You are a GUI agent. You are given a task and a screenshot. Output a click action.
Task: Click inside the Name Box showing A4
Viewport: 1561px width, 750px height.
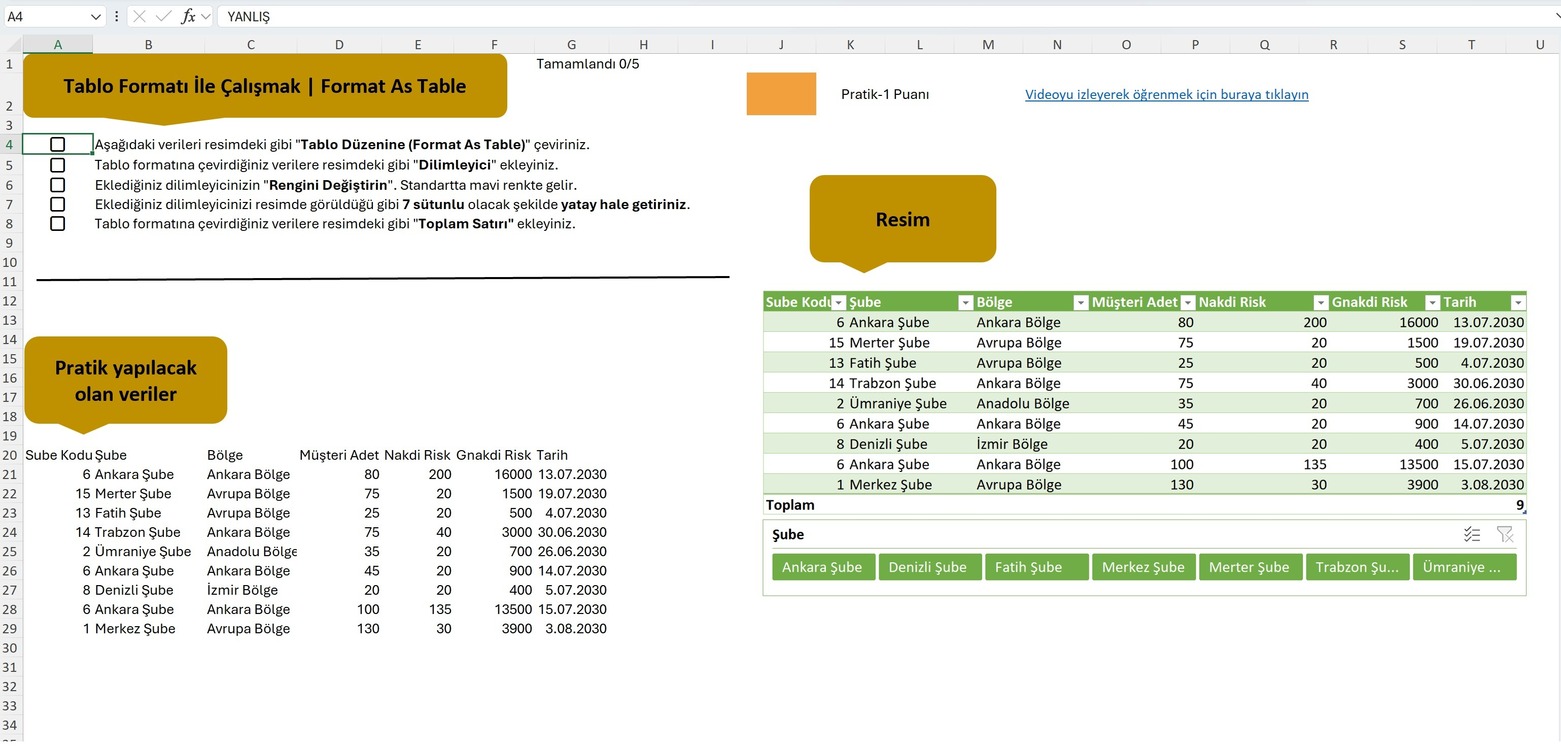point(45,17)
